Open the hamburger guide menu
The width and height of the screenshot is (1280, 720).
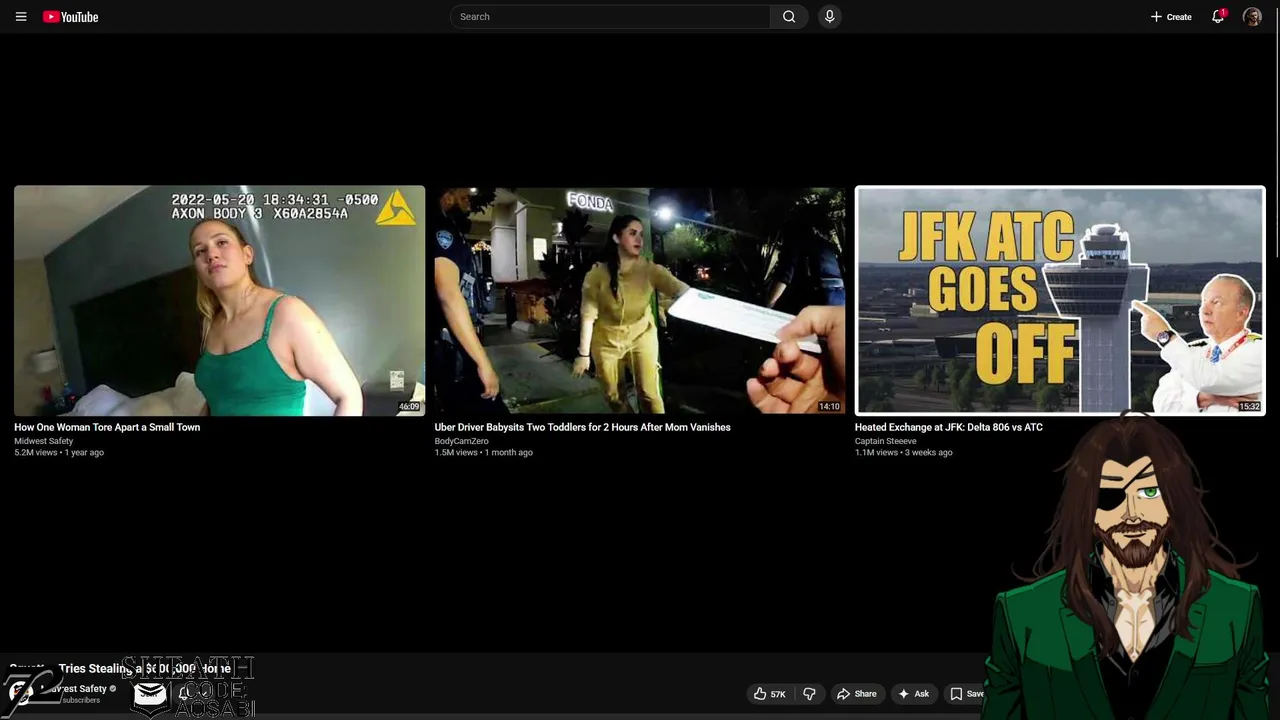click(x=21, y=17)
